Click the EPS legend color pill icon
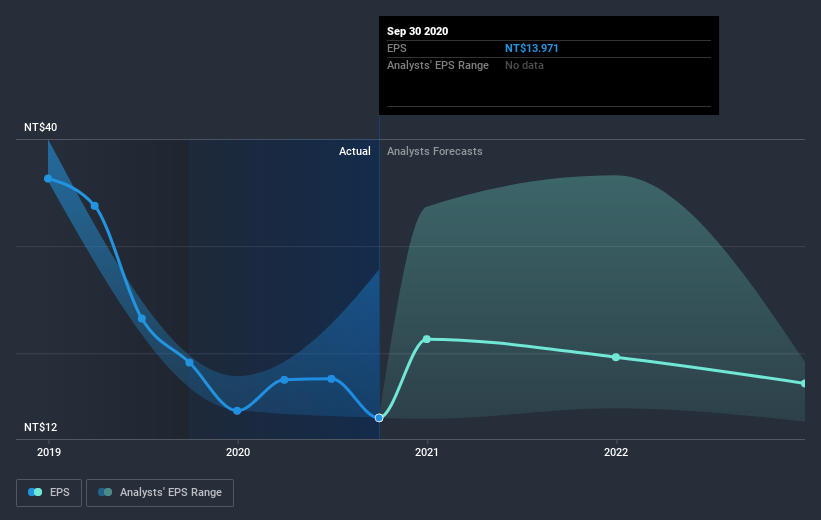Image resolution: width=821 pixels, height=520 pixels. 35,492
